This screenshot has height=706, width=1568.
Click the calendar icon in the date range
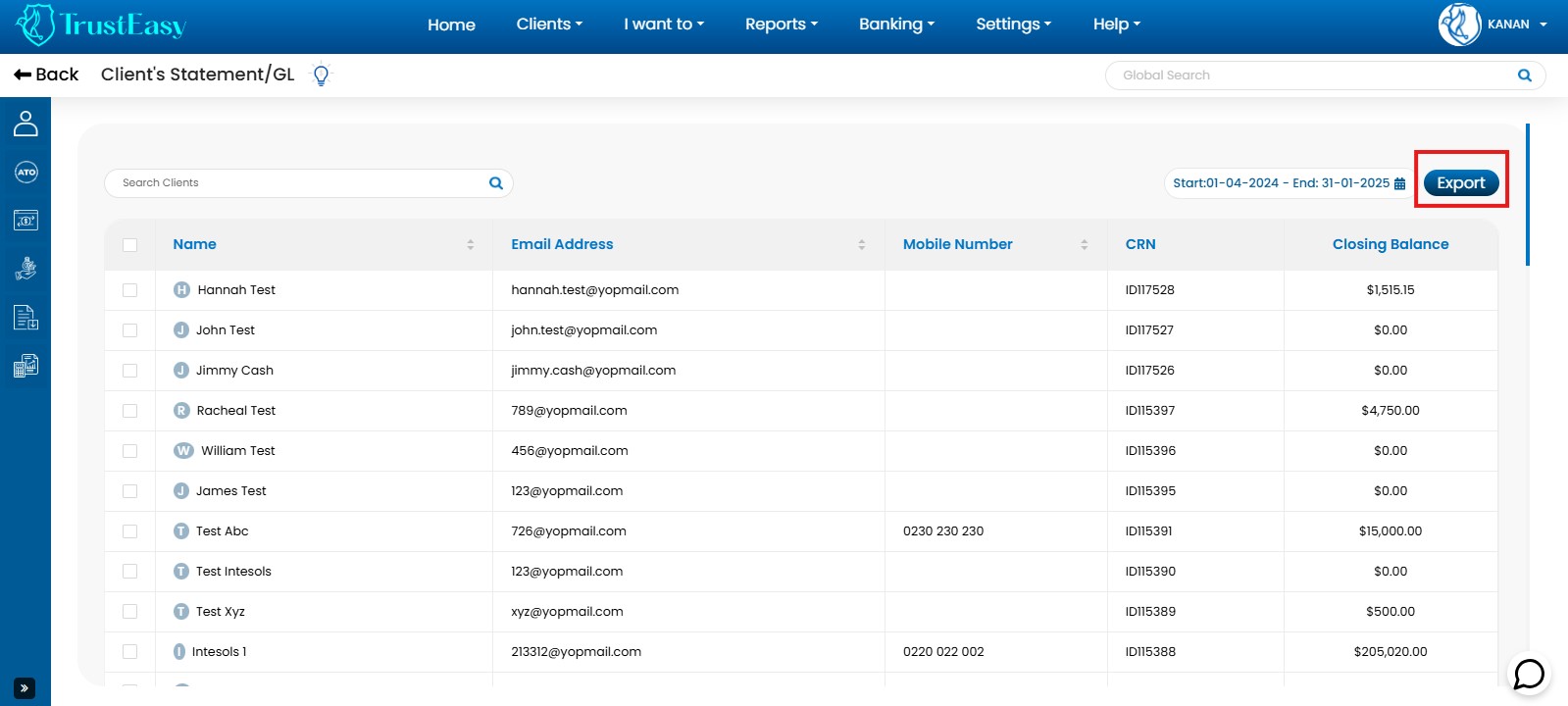click(x=1399, y=183)
